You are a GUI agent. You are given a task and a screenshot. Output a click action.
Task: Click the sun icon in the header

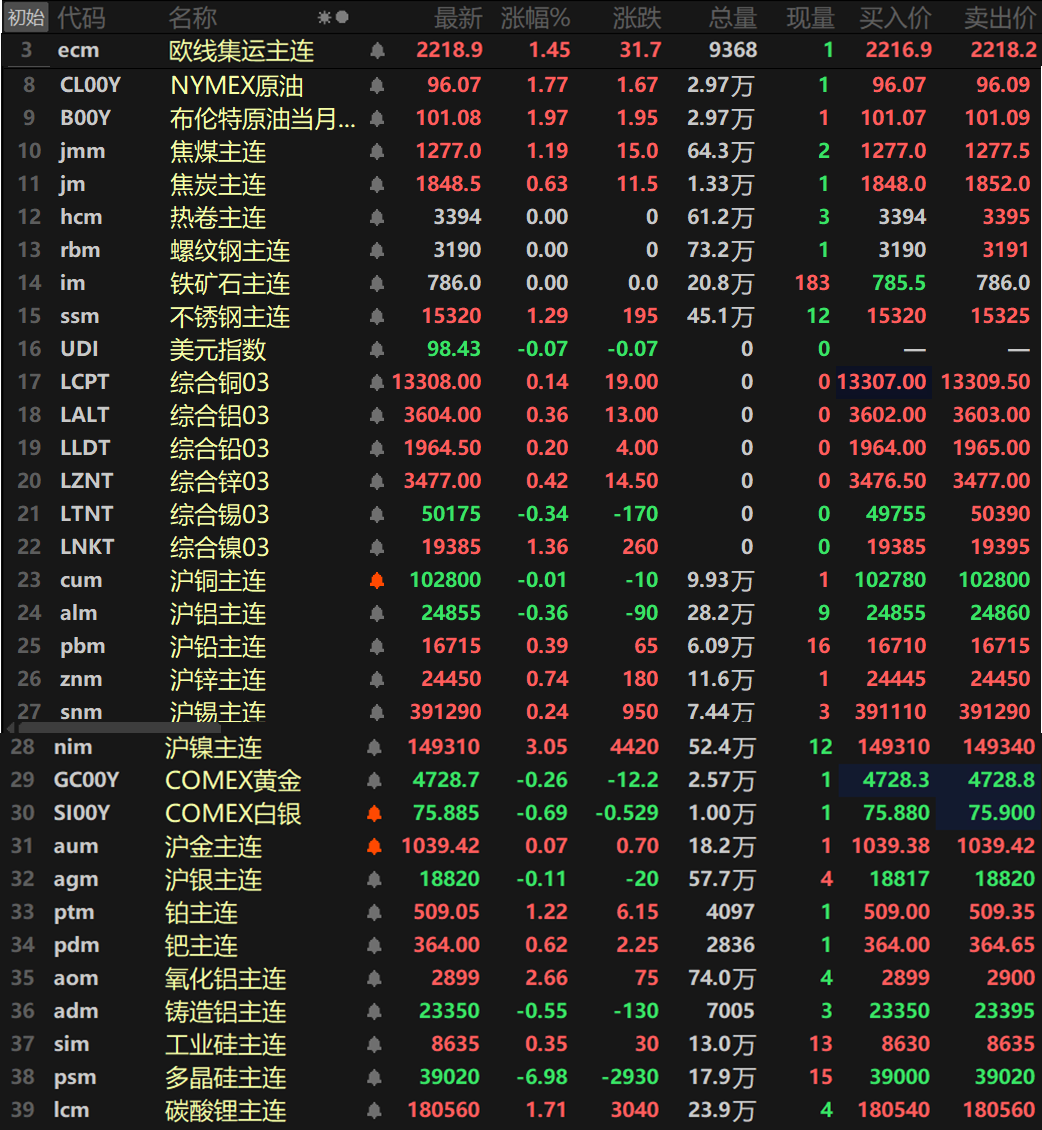pyautogui.click(x=324, y=17)
